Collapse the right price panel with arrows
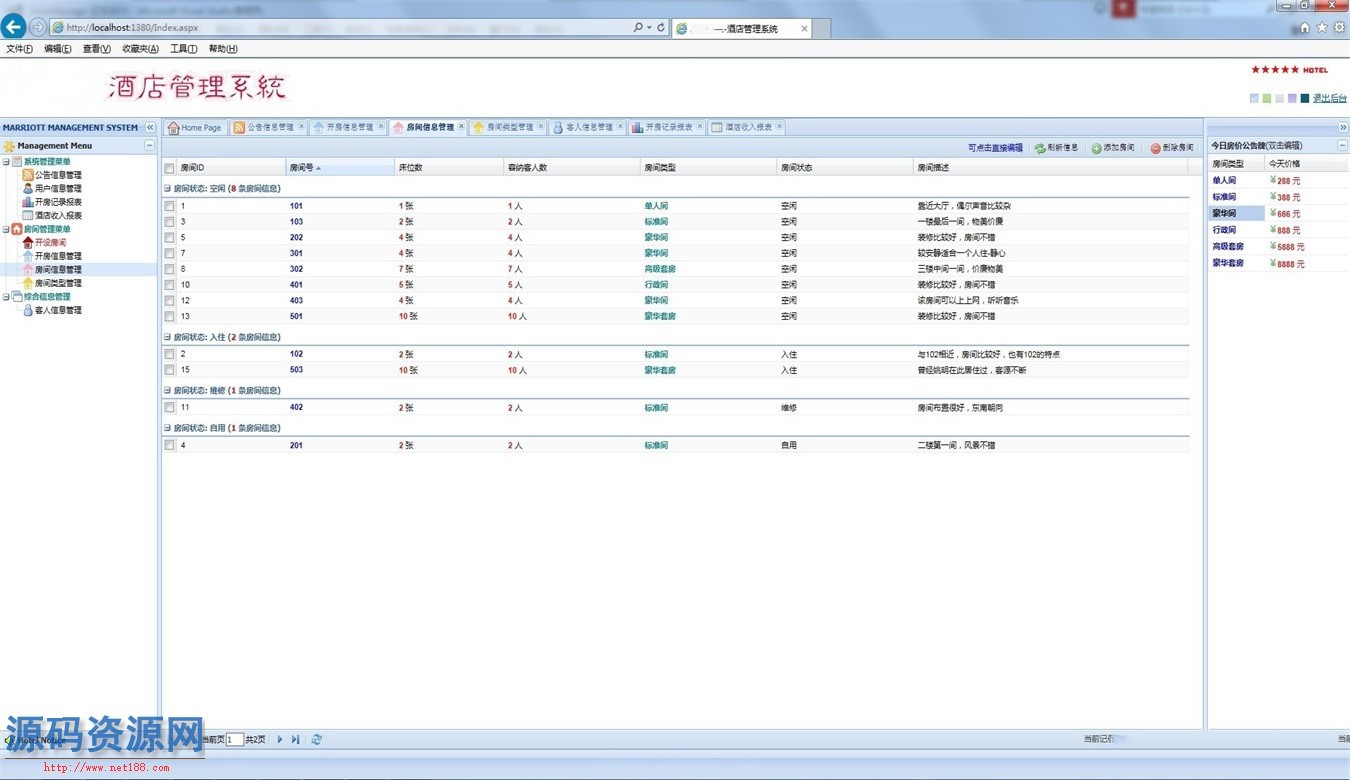1350x780 pixels. [1343, 128]
